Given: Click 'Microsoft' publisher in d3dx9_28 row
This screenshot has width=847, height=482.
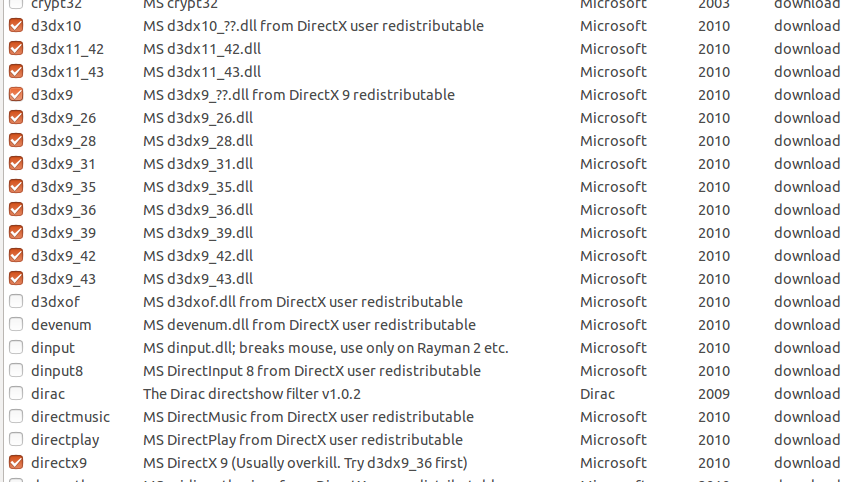Looking at the screenshot, I should pos(613,141).
